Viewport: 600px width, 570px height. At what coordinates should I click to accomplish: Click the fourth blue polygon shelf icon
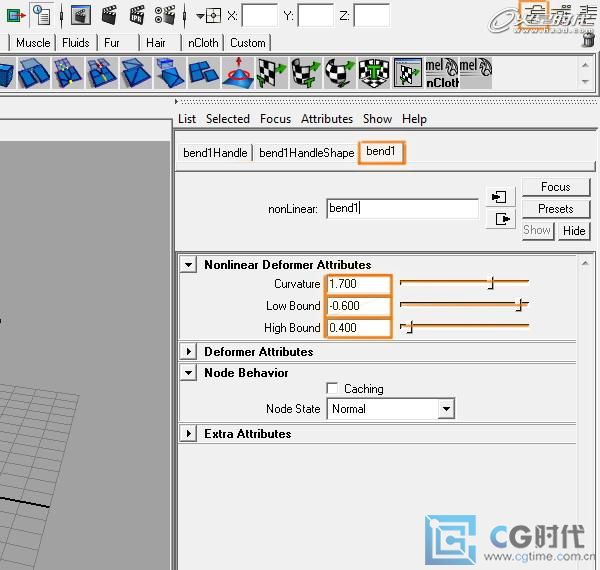pyautogui.click(x=102, y=73)
